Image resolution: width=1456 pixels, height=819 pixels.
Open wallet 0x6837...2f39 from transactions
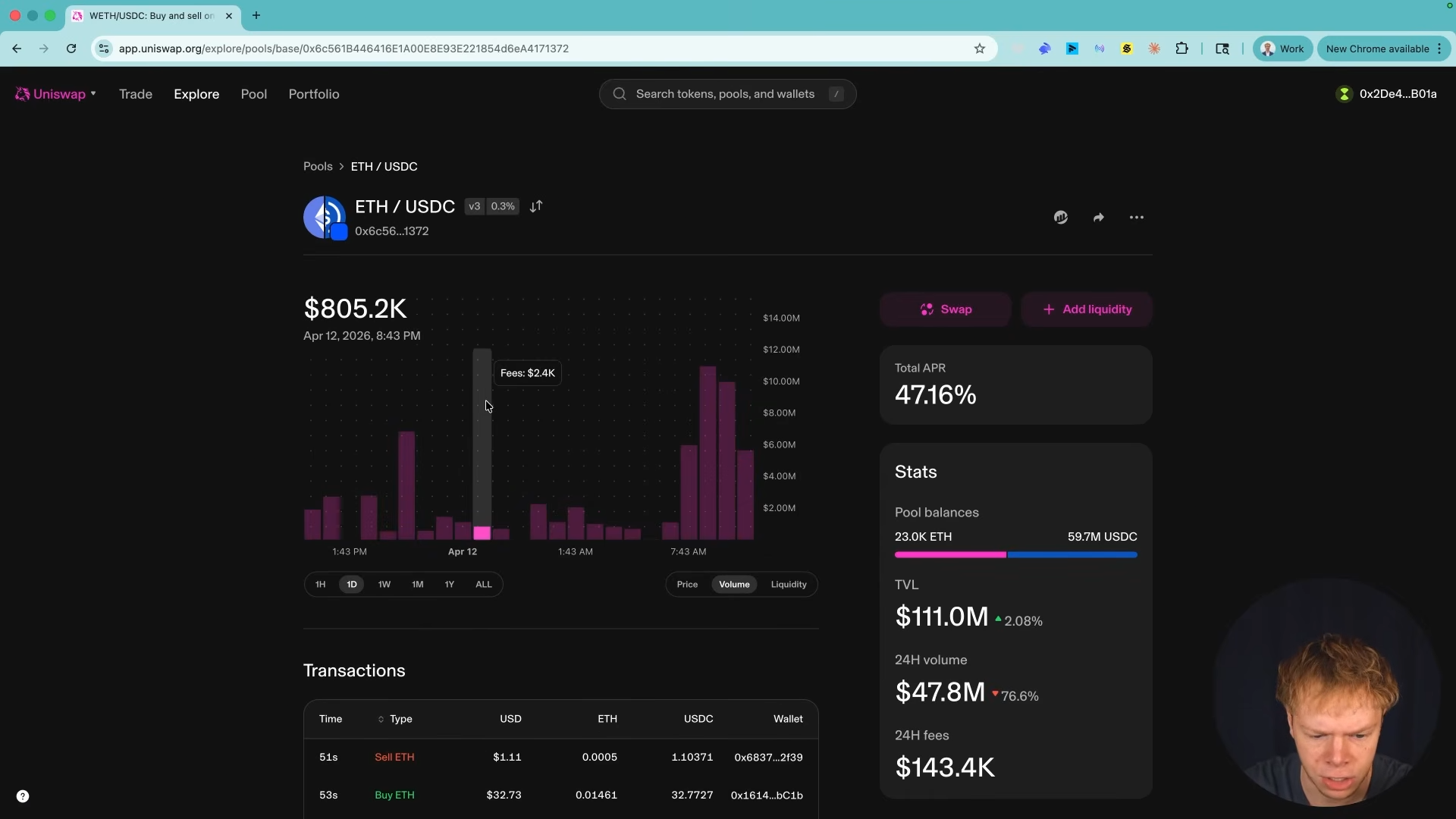coord(768,758)
